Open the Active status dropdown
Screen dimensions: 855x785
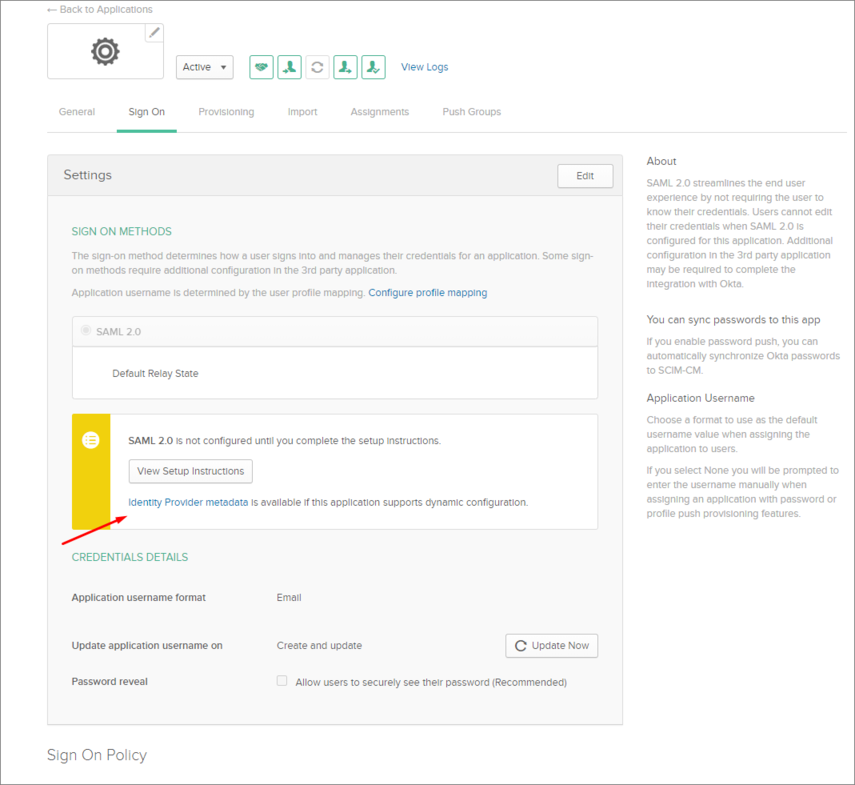pos(204,67)
